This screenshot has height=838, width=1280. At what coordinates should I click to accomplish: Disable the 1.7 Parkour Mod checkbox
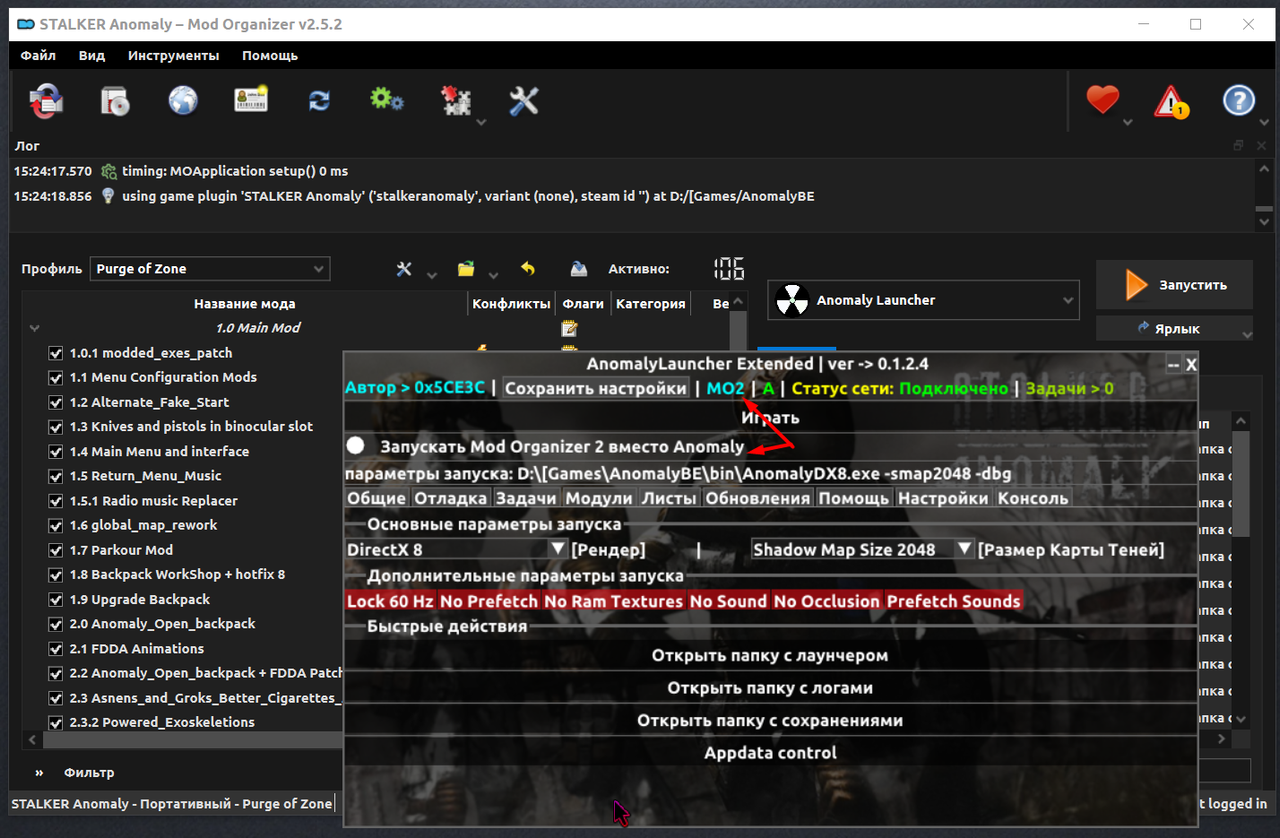click(x=56, y=550)
